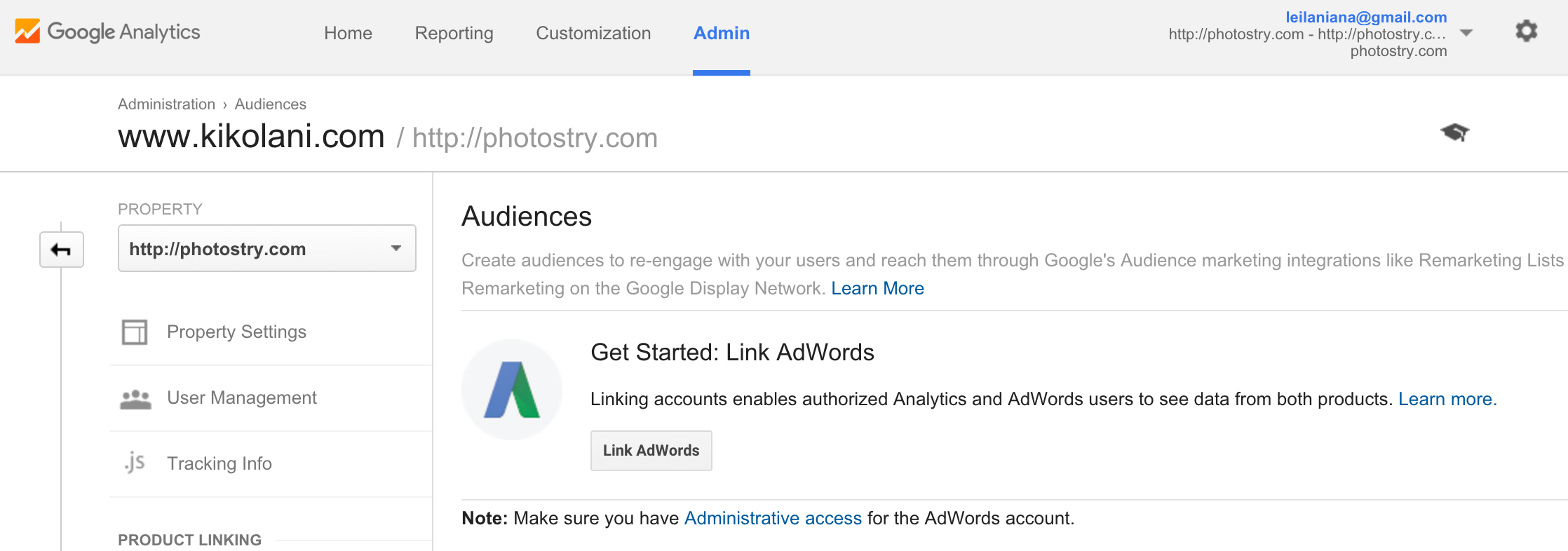Open the Administrative access link
Image resolution: width=1568 pixels, height=551 pixels.
[773, 518]
